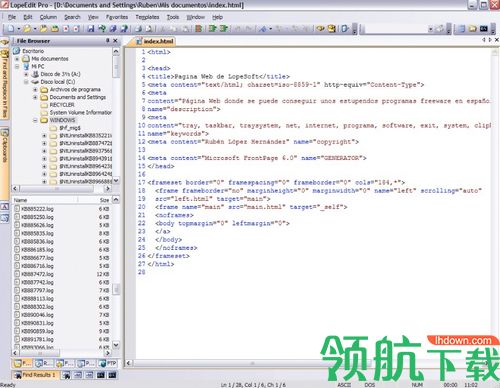Collapse the Mi PC tree node
This screenshot has height=388, width=500.
click(17, 66)
